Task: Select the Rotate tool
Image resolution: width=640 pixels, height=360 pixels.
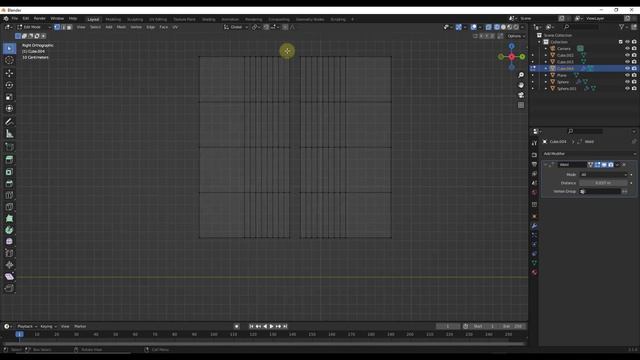Action: (9, 85)
